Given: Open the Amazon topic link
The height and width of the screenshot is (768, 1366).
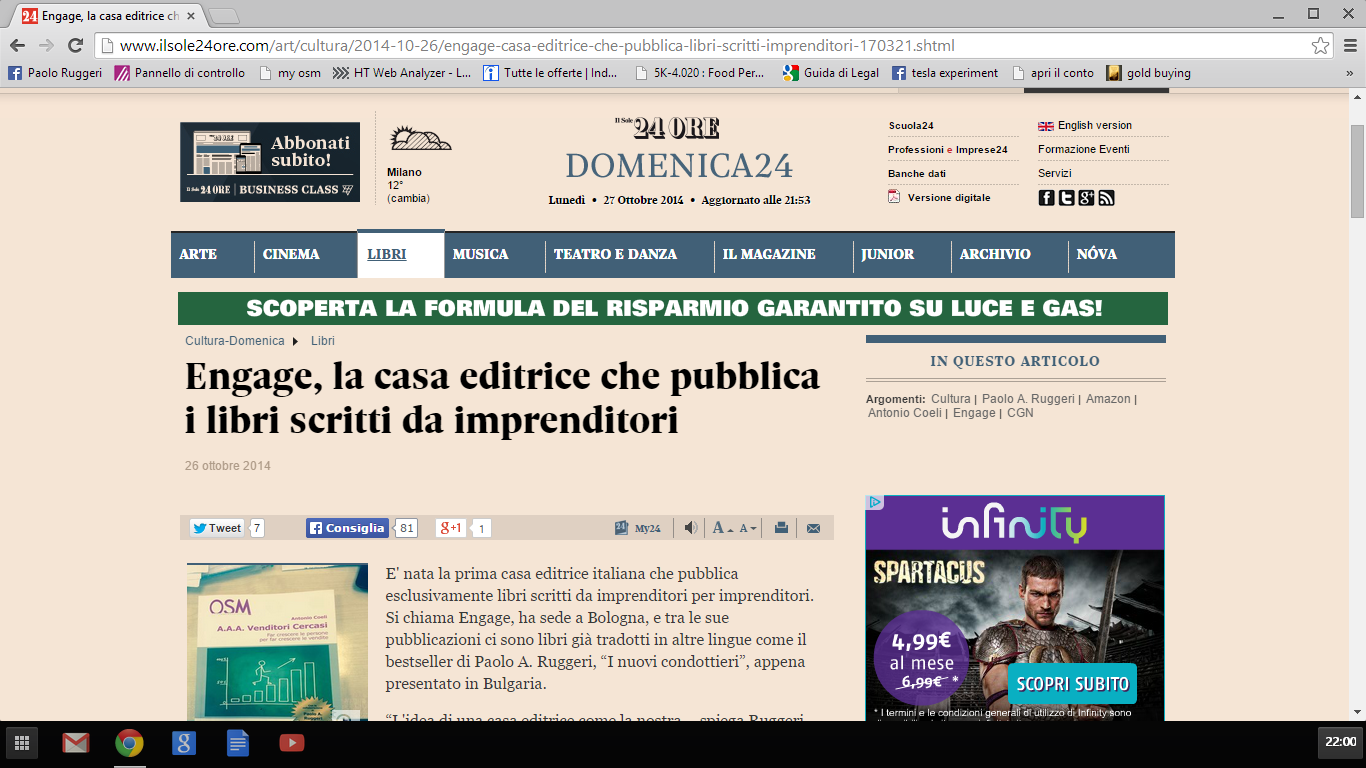Looking at the screenshot, I should pyautogui.click(x=1108, y=399).
